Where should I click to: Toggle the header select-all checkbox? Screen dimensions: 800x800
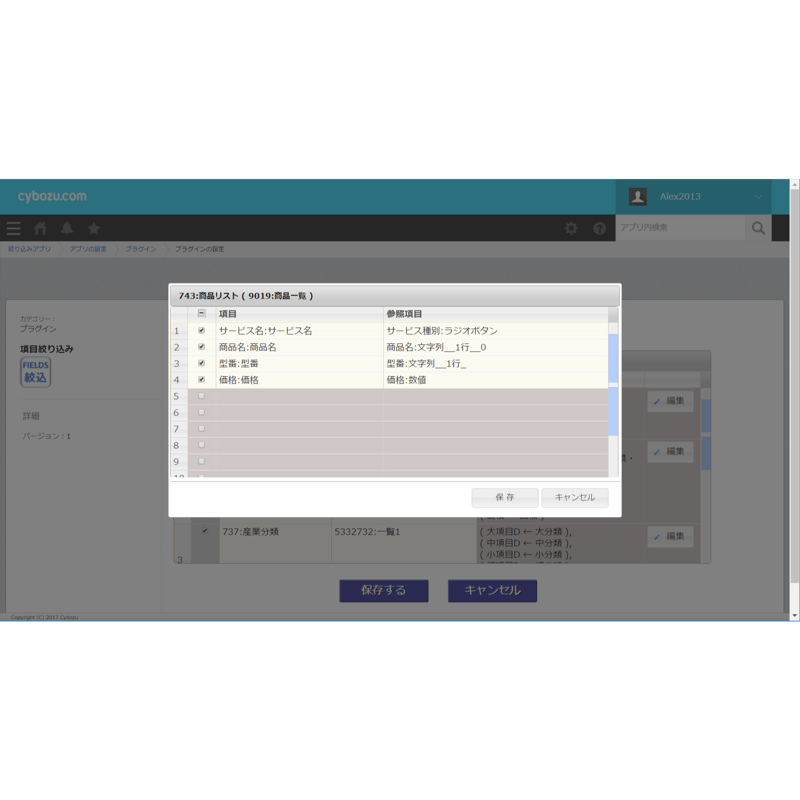(202, 313)
